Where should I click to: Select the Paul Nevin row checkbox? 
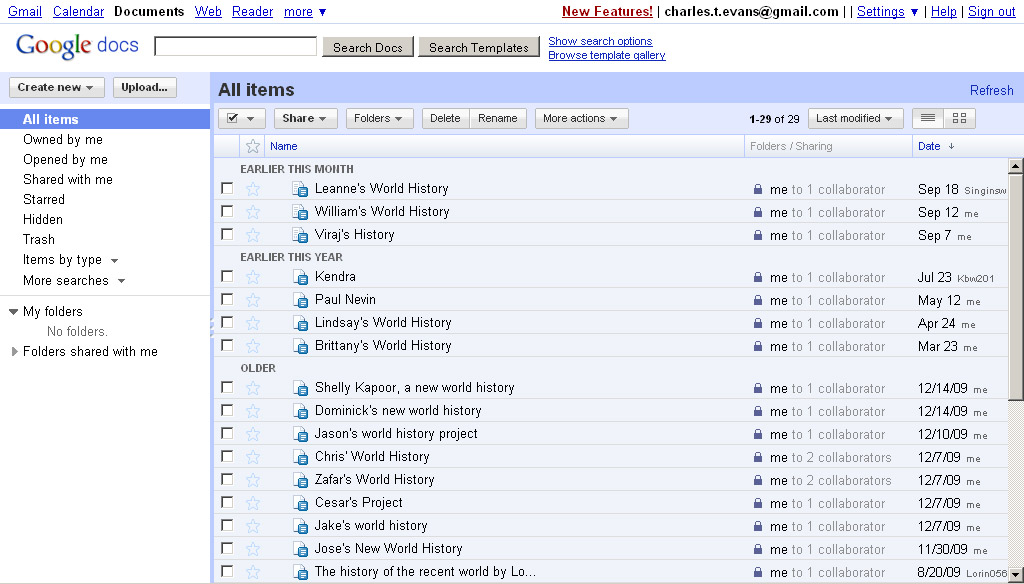[x=227, y=299]
